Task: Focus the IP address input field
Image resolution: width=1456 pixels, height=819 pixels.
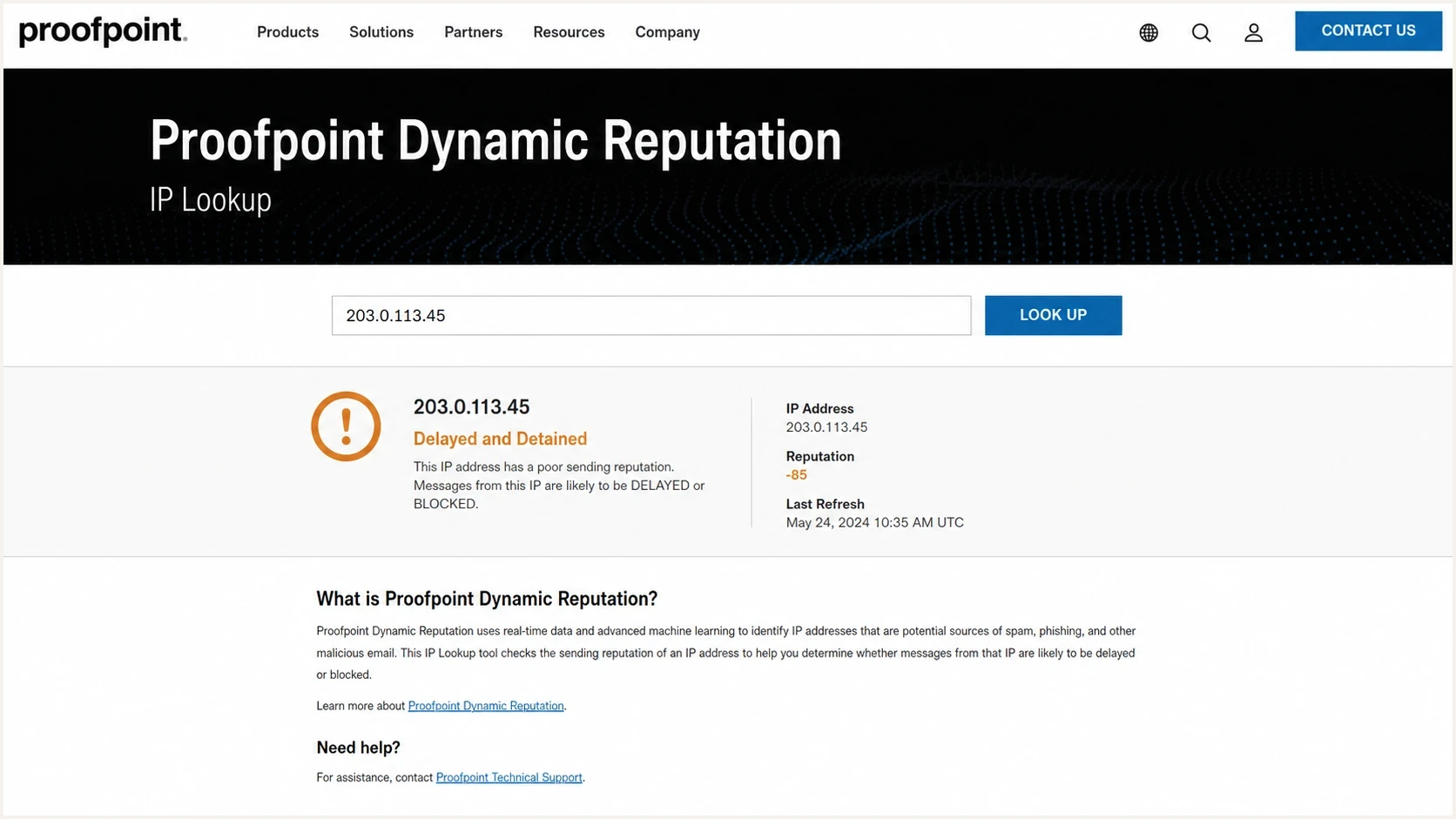Action: tap(651, 315)
